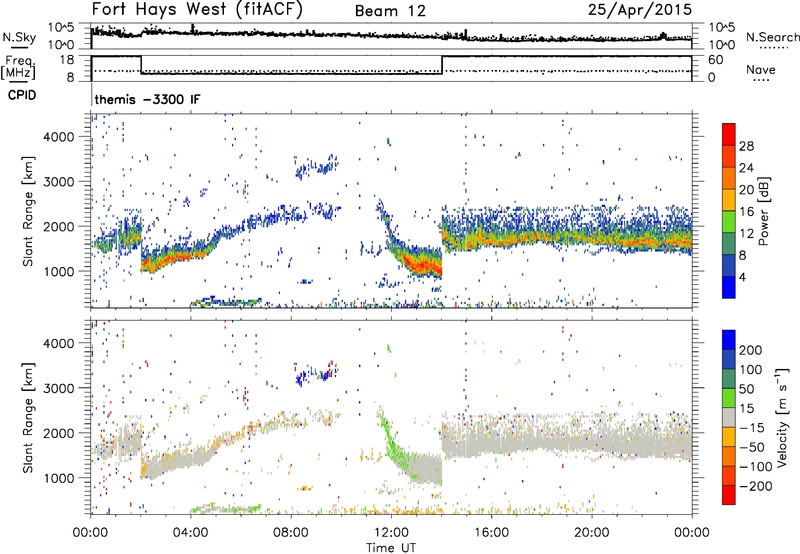The width and height of the screenshot is (800, 554).
Task: Click the "Time UT" axis title
Action: point(391,548)
